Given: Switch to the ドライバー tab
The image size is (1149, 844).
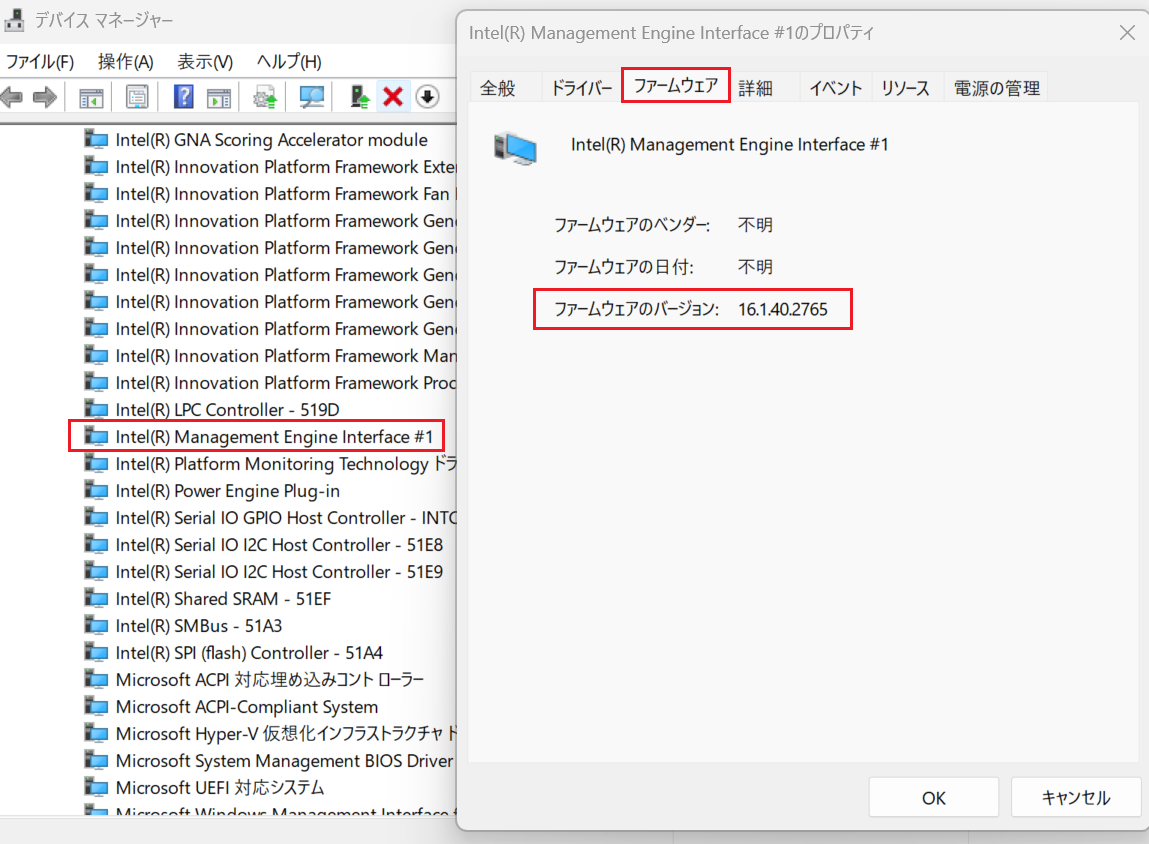Looking at the screenshot, I should coord(581,88).
